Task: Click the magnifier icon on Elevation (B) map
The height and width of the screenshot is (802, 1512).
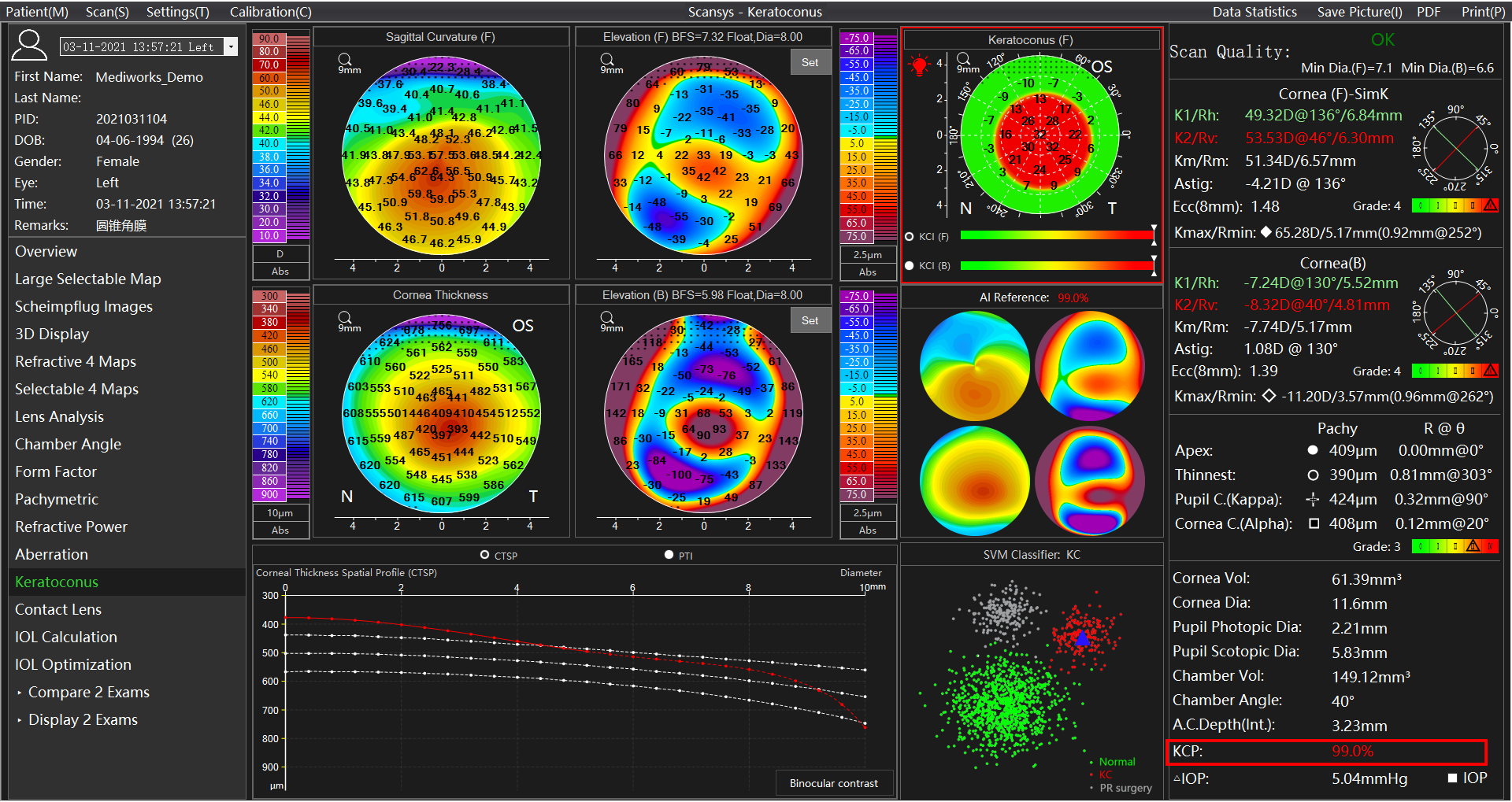Action: tap(606, 317)
